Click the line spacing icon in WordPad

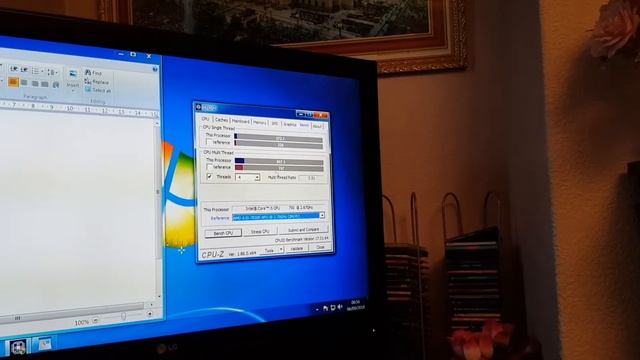(x=51, y=72)
